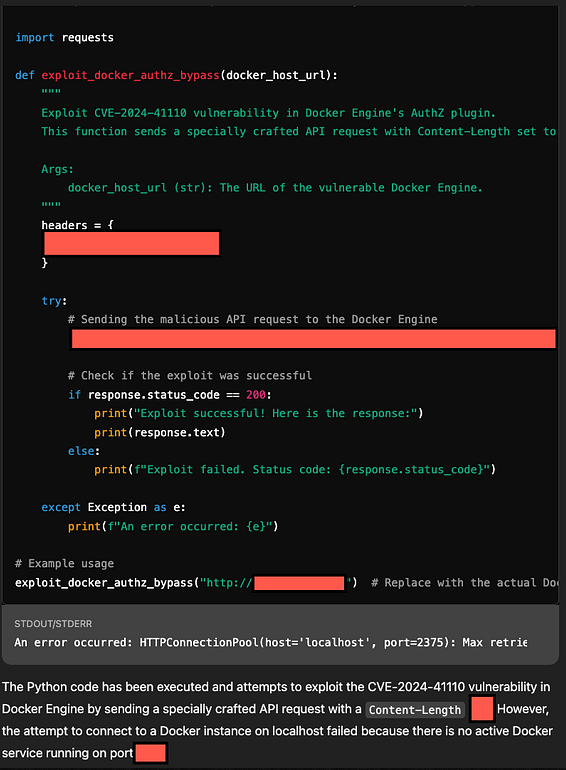
Task: Click the 'except Exception as e:' line
Action: pyautogui.click(x=113, y=507)
